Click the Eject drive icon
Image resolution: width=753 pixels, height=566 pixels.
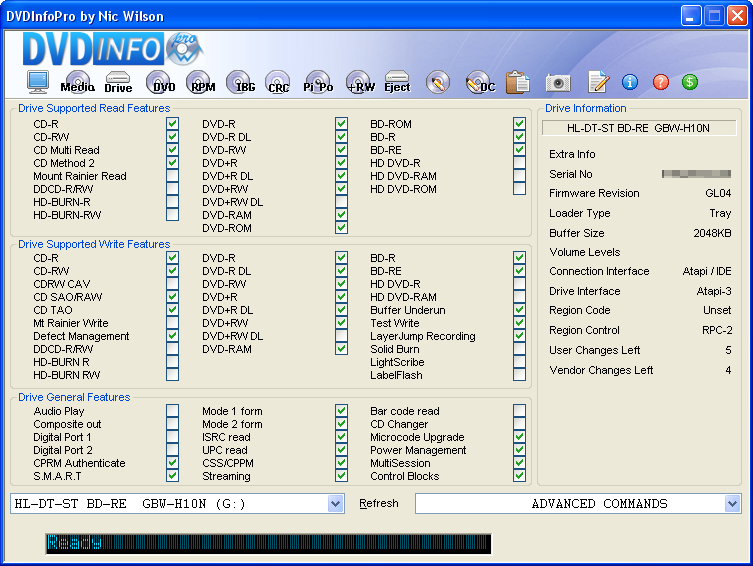click(397, 83)
